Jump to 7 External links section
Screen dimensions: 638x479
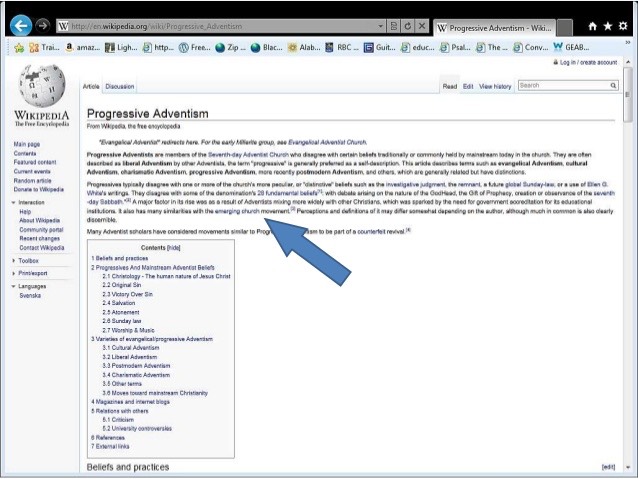point(110,446)
